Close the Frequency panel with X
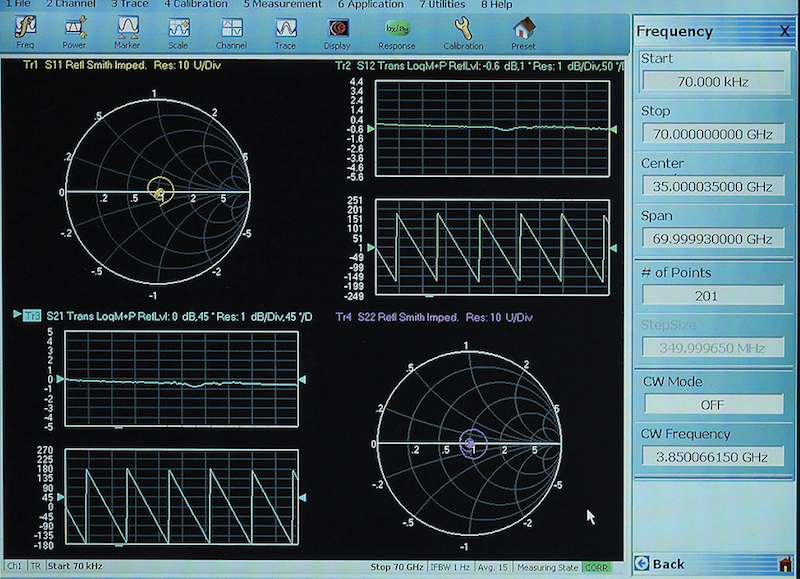800x579 pixels. click(784, 31)
